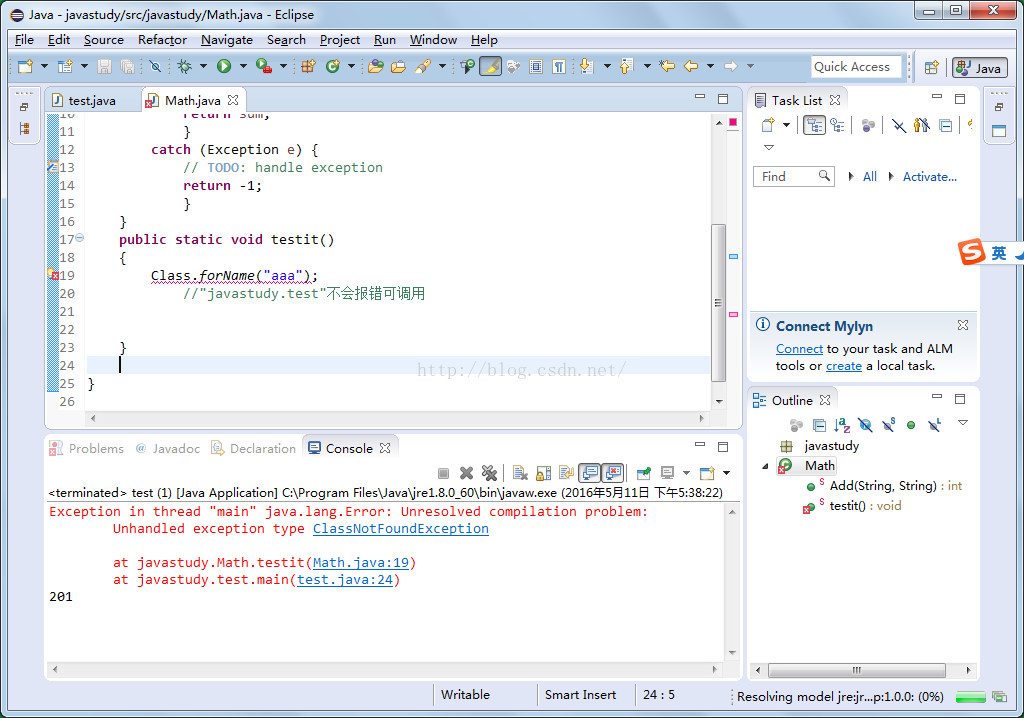Open the Project menu
Image resolution: width=1024 pixels, height=718 pixels.
[x=340, y=40]
